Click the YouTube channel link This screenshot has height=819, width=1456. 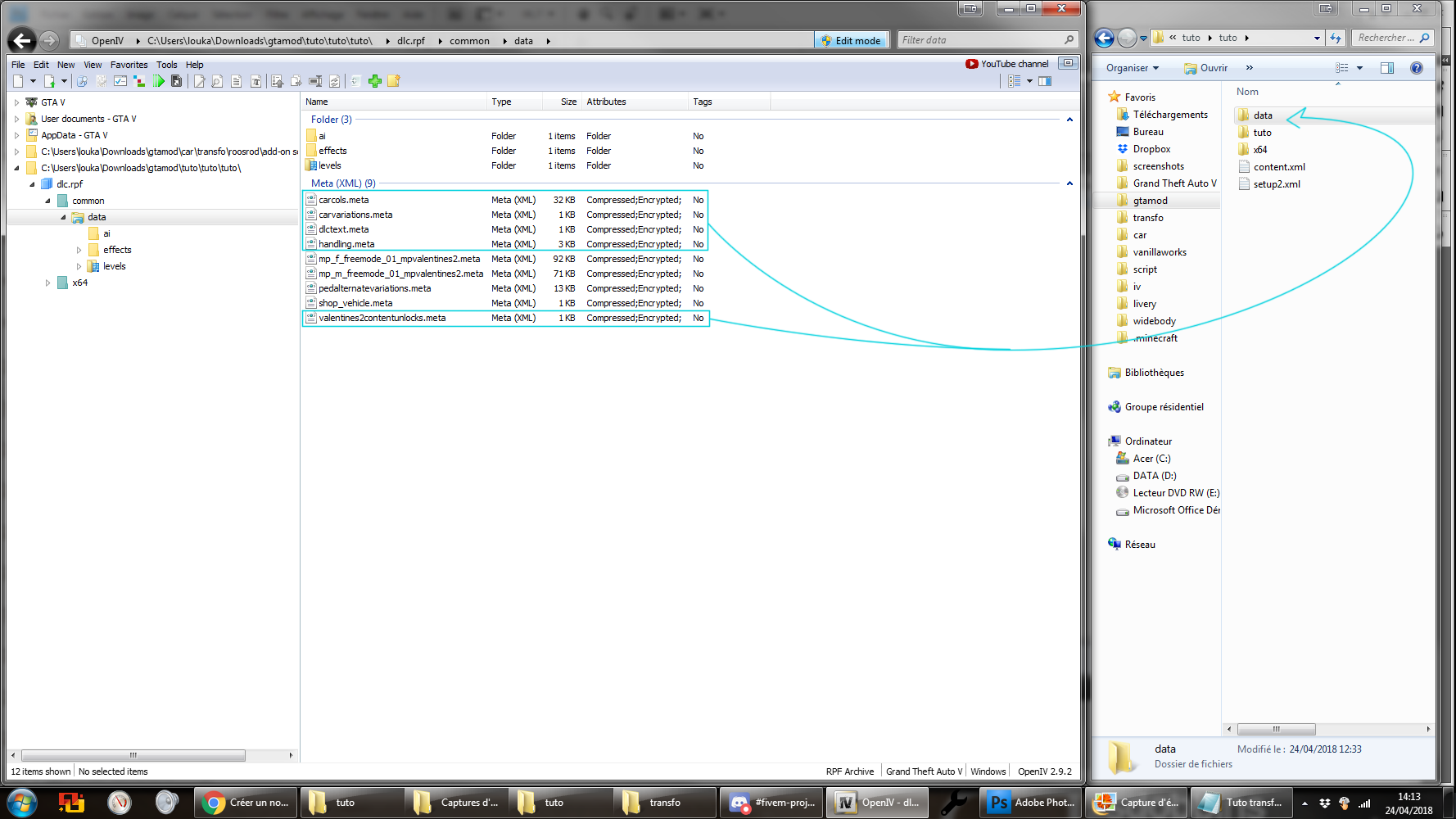1007,64
